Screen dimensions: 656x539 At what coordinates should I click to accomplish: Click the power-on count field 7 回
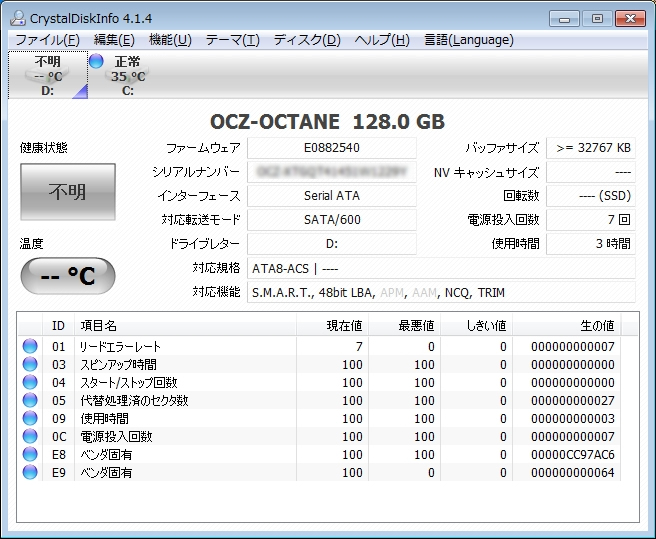pos(591,220)
